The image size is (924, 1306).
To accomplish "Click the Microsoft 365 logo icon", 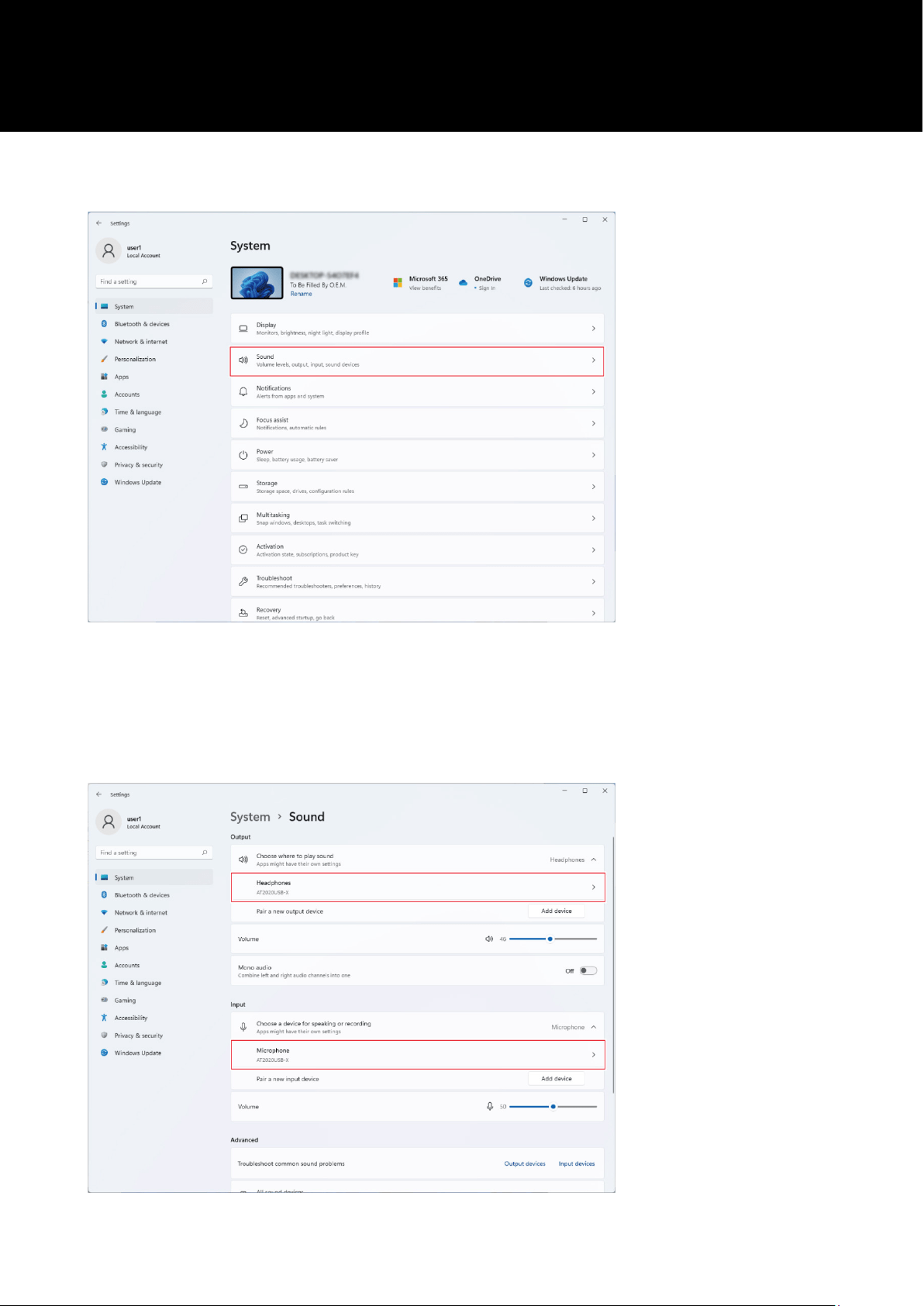I will 398,283.
